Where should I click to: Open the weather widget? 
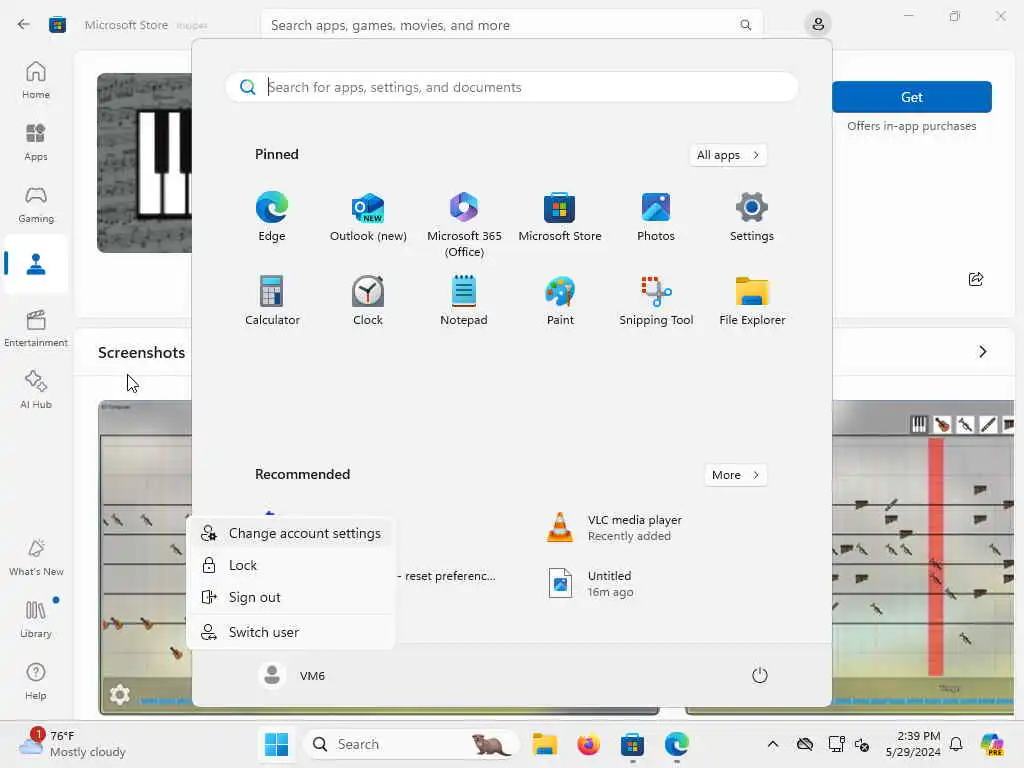pos(72,744)
